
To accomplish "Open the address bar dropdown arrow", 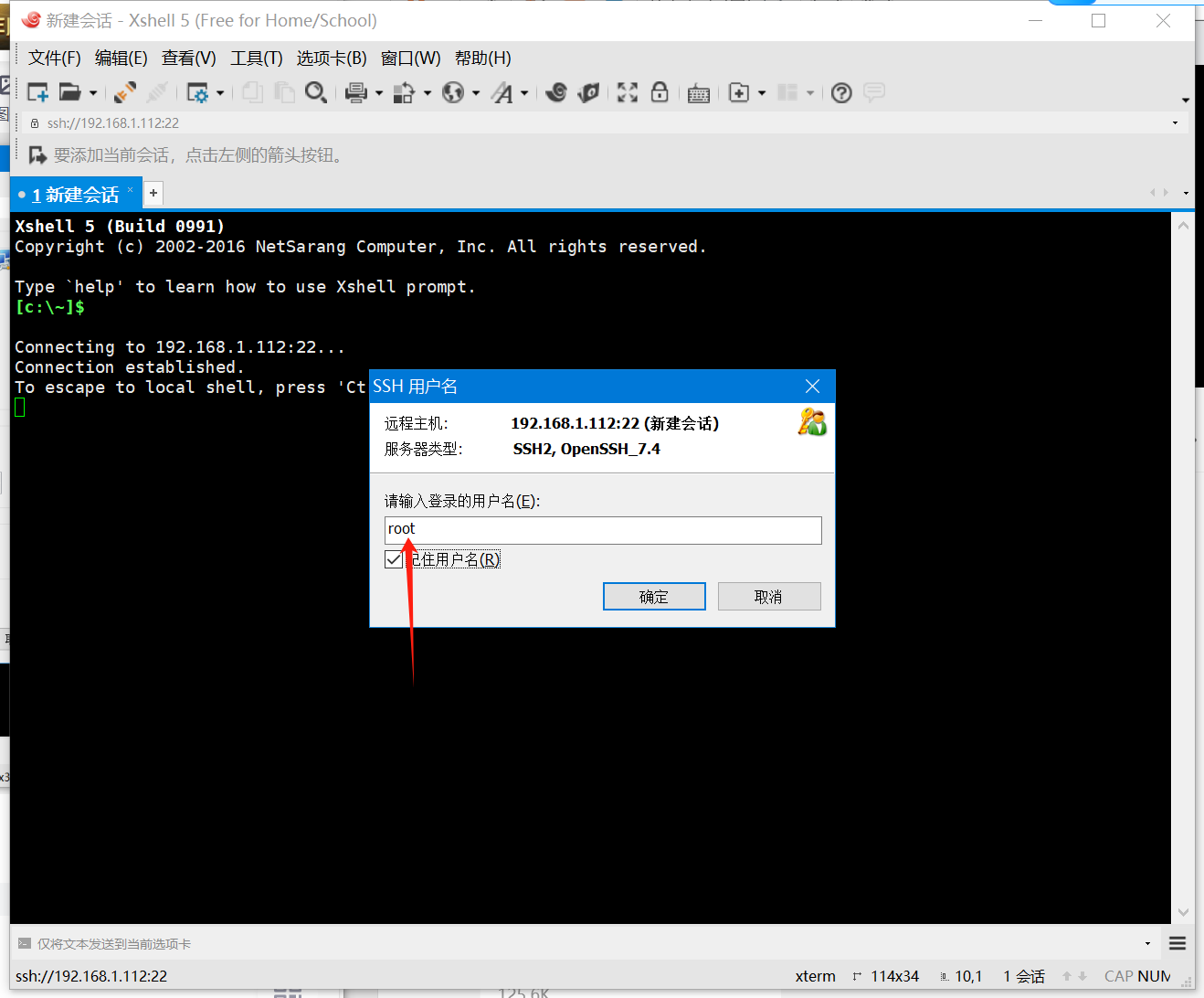I will (x=1175, y=122).
